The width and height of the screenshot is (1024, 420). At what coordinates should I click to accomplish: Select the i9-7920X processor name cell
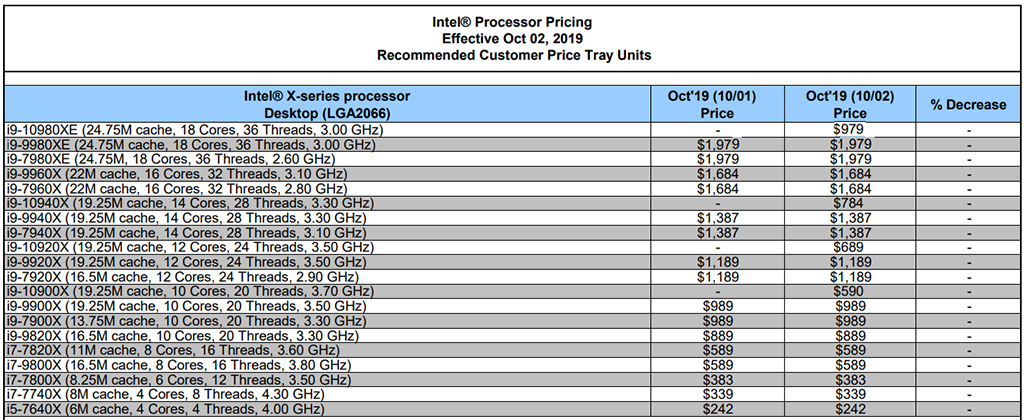click(x=182, y=275)
